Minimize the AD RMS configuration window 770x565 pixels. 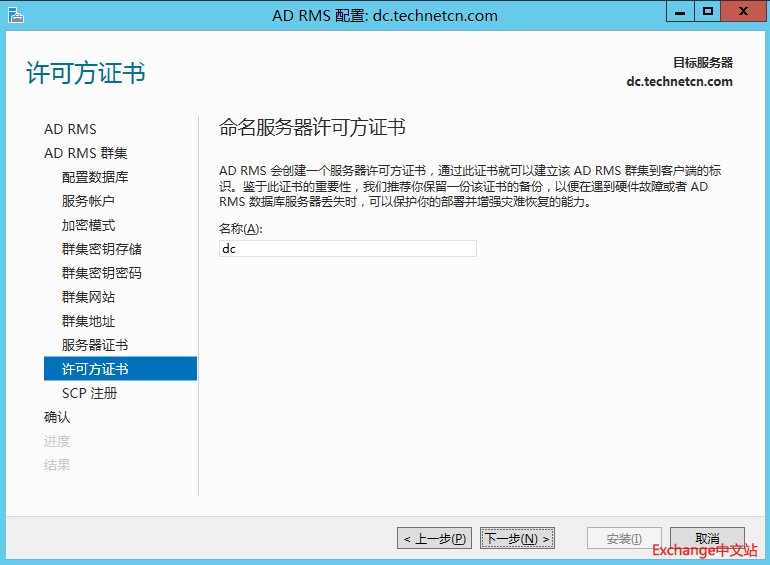click(x=680, y=12)
